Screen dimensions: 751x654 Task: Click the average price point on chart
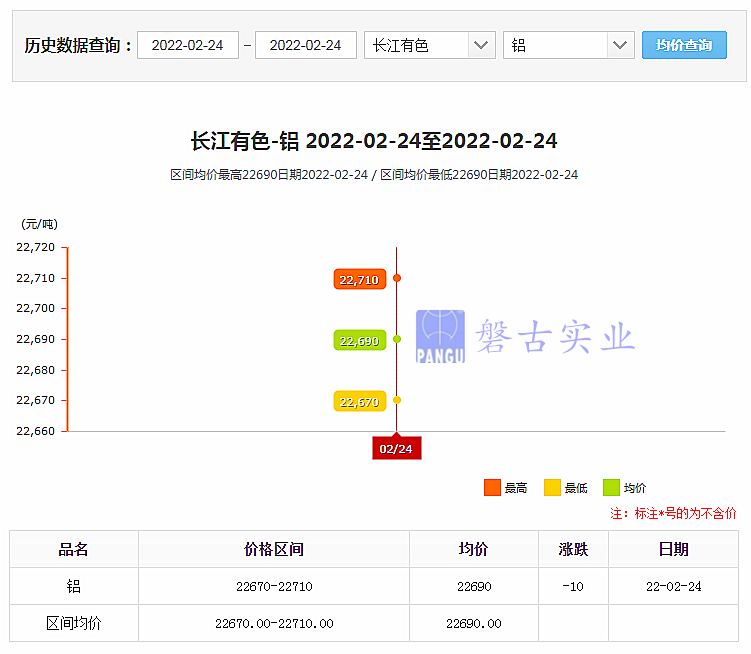tap(397, 339)
